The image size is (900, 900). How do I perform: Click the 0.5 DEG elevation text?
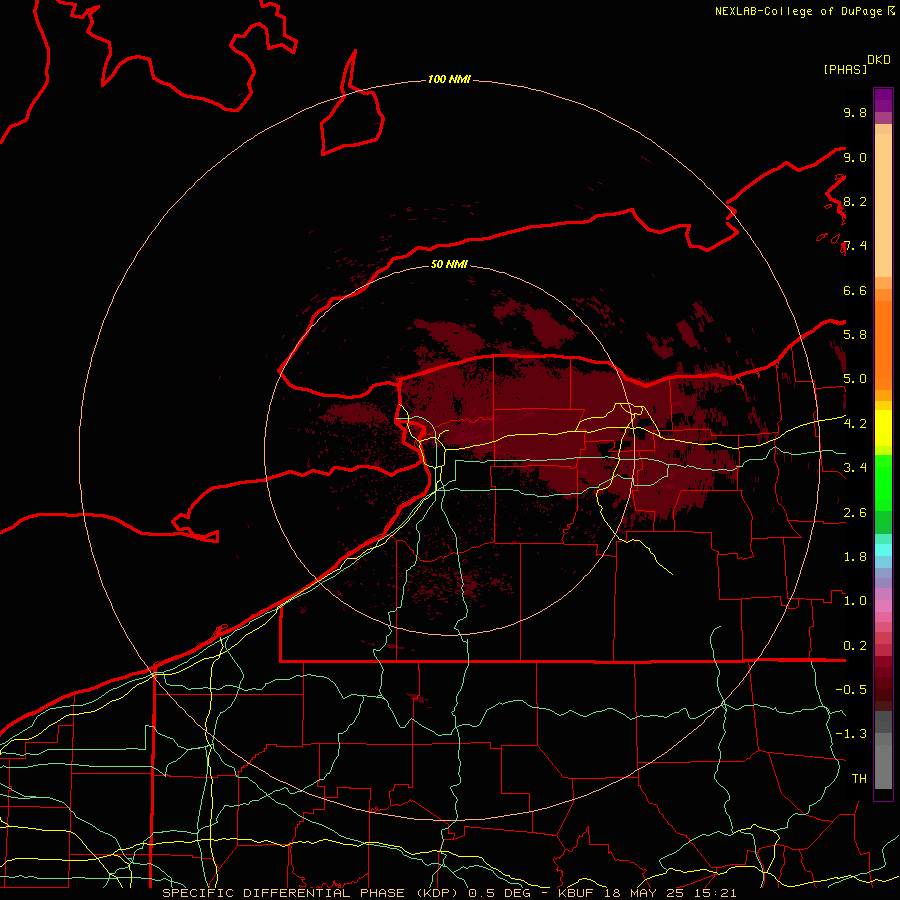[x=499, y=893]
